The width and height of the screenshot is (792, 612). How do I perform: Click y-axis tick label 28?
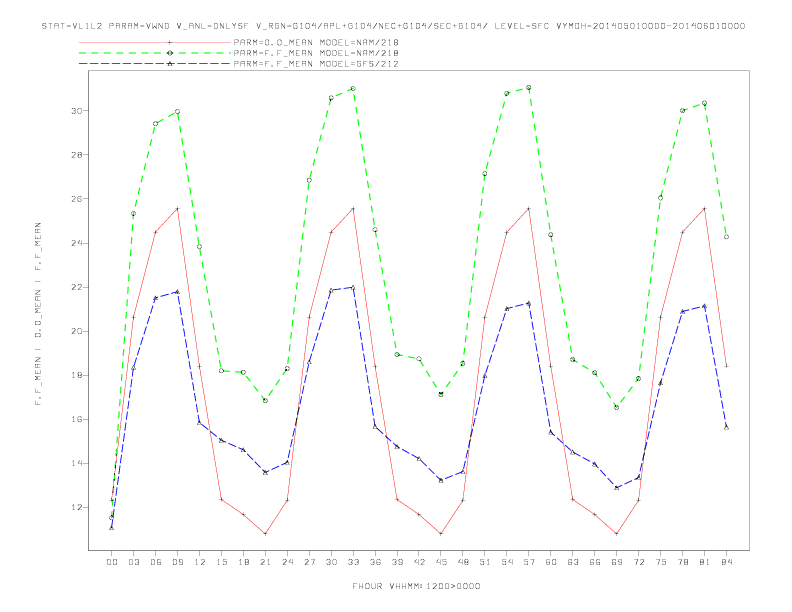pos(76,155)
